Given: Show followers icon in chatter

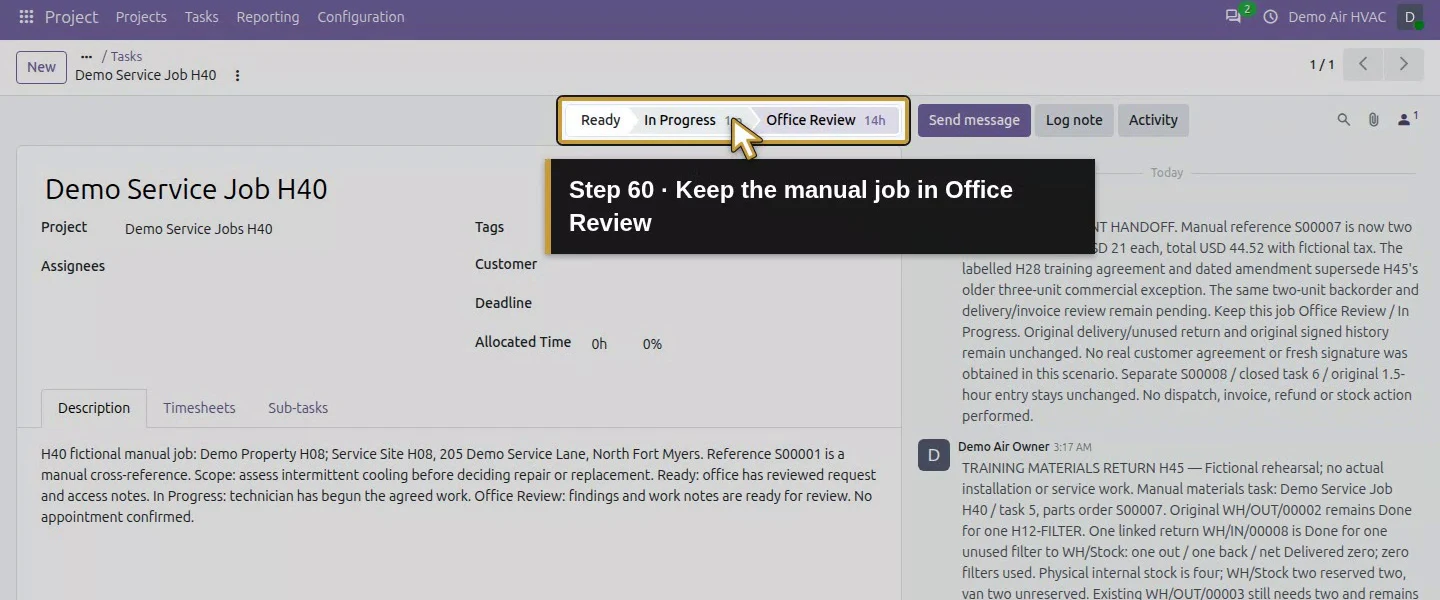Looking at the screenshot, I should pyautogui.click(x=1407, y=119).
